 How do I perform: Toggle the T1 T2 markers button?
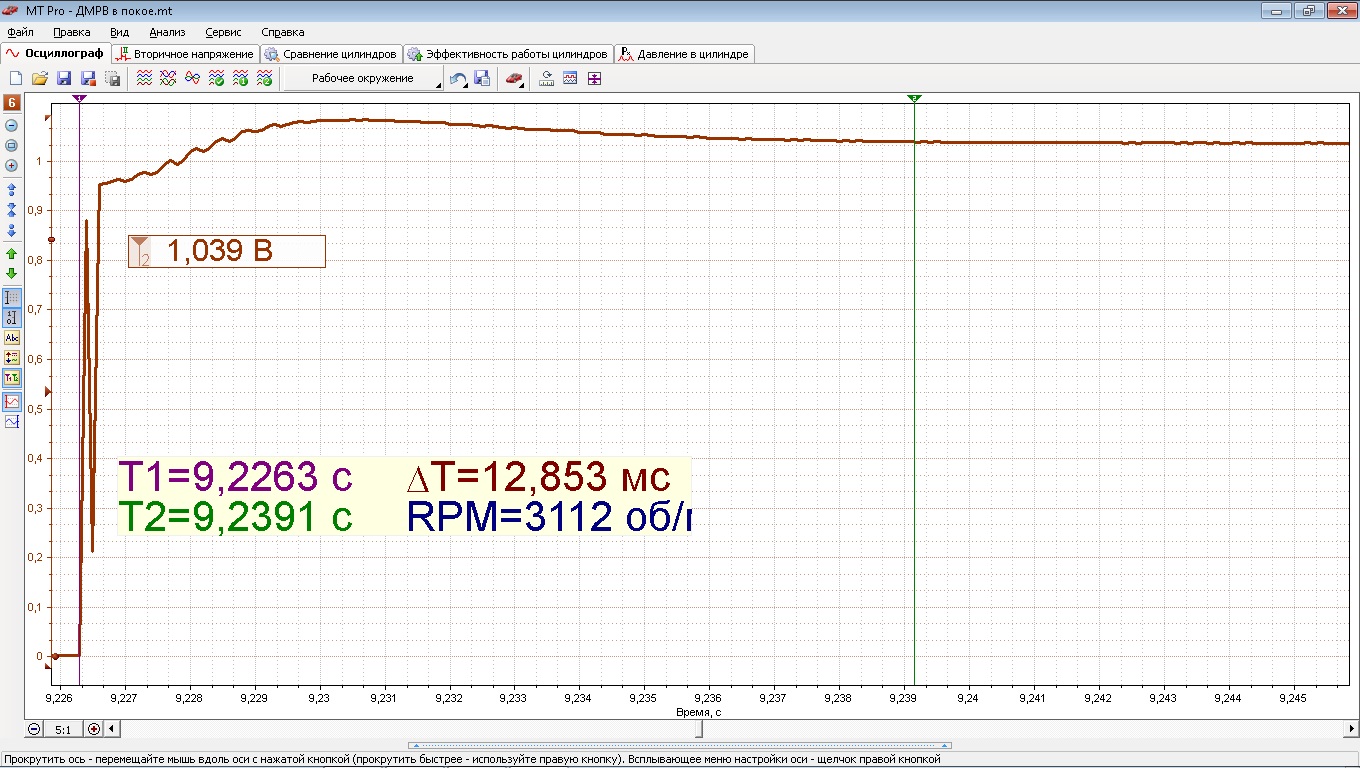point(12,378)
